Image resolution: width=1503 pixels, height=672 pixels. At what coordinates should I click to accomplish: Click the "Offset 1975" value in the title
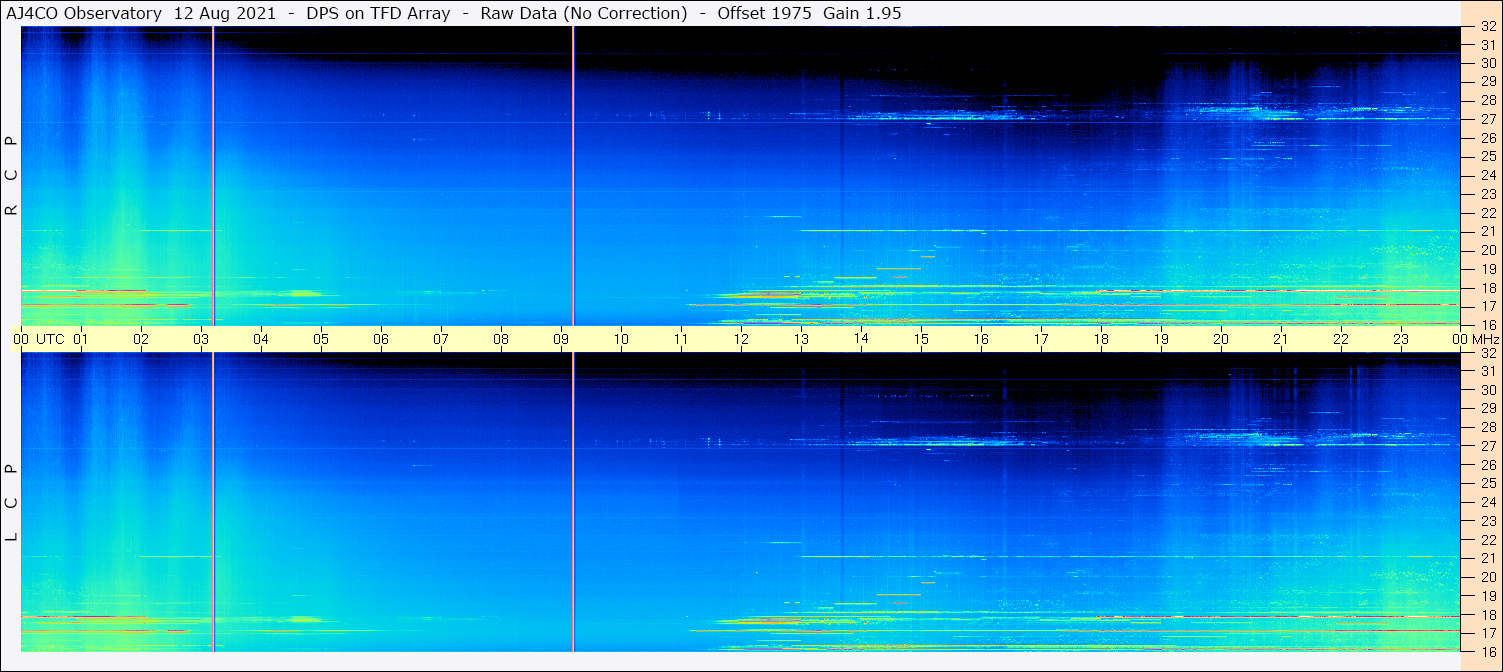pyautogui.click(x=763, y=14)
